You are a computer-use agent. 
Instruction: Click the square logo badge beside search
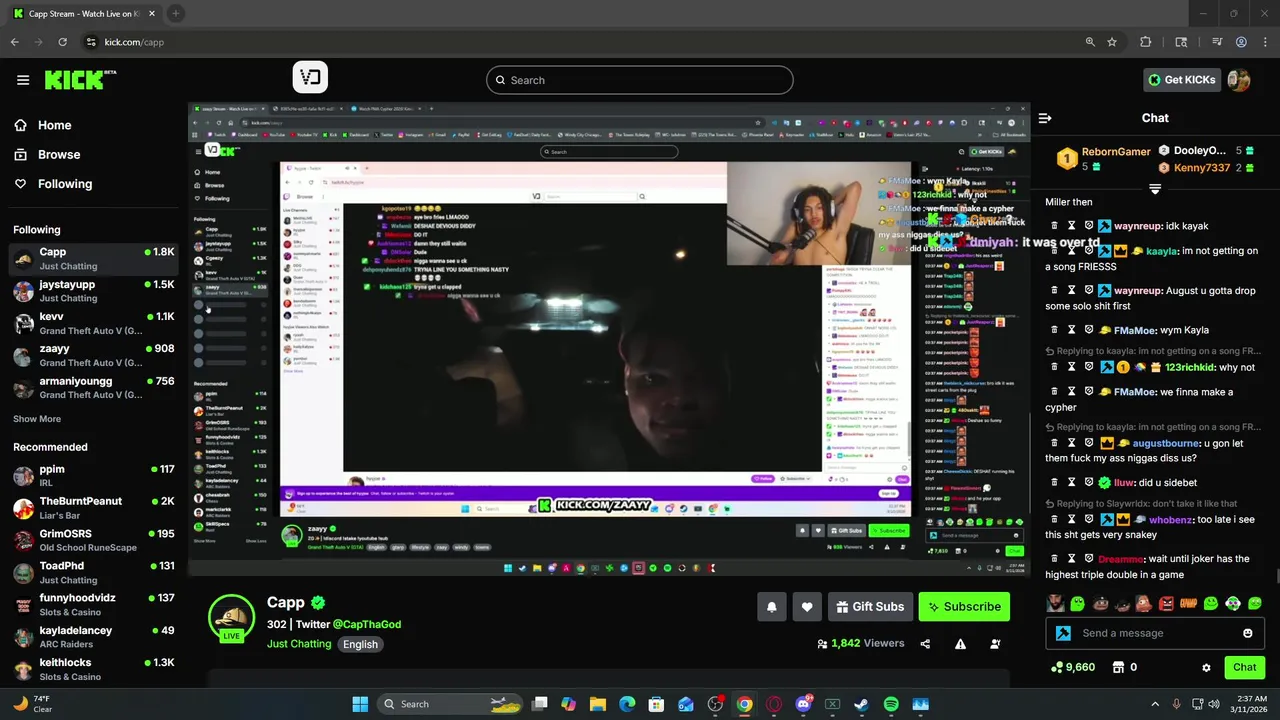[x=310, y=78]
